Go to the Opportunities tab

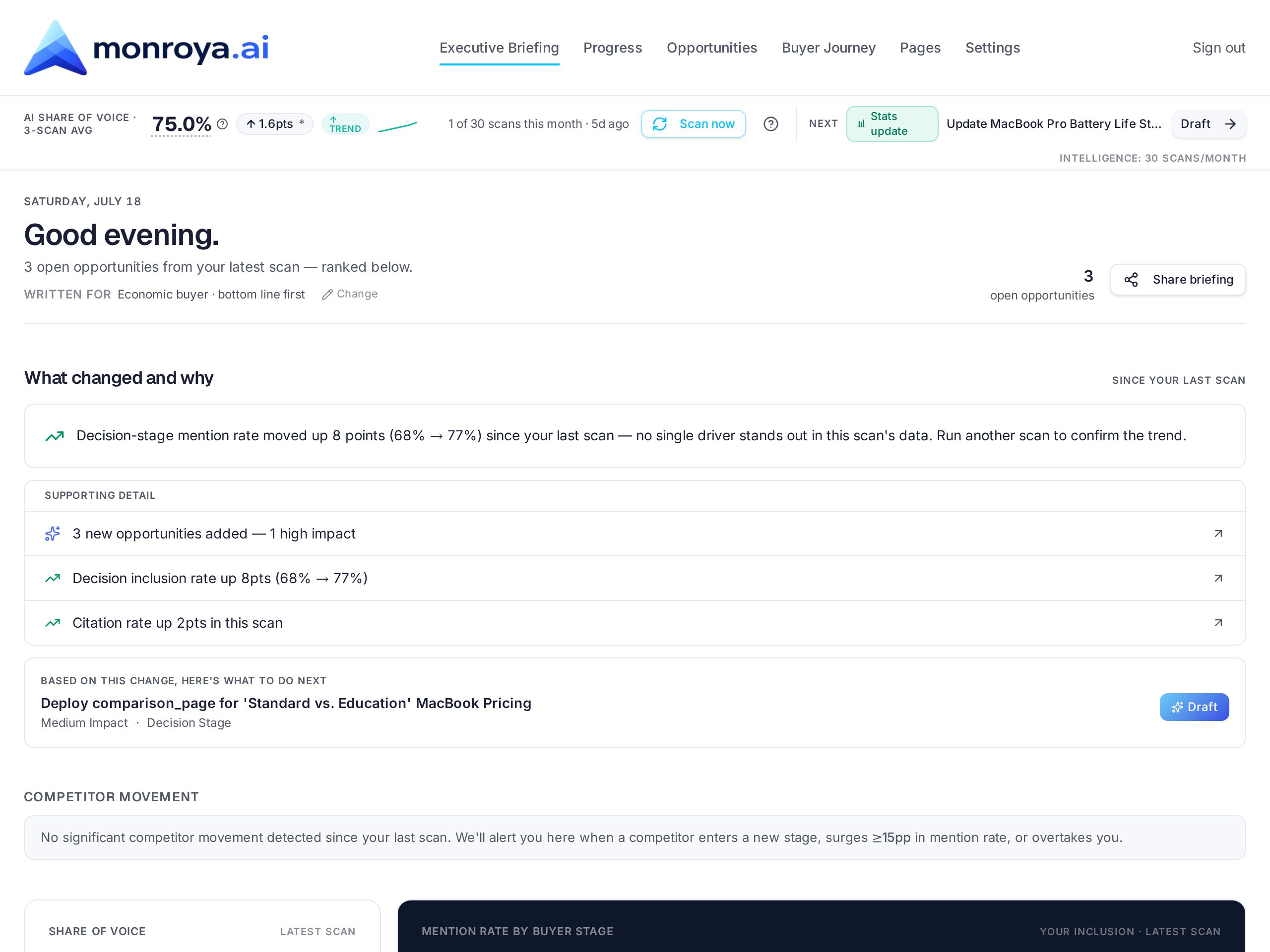pyautogui.click(x=711, y=48)
